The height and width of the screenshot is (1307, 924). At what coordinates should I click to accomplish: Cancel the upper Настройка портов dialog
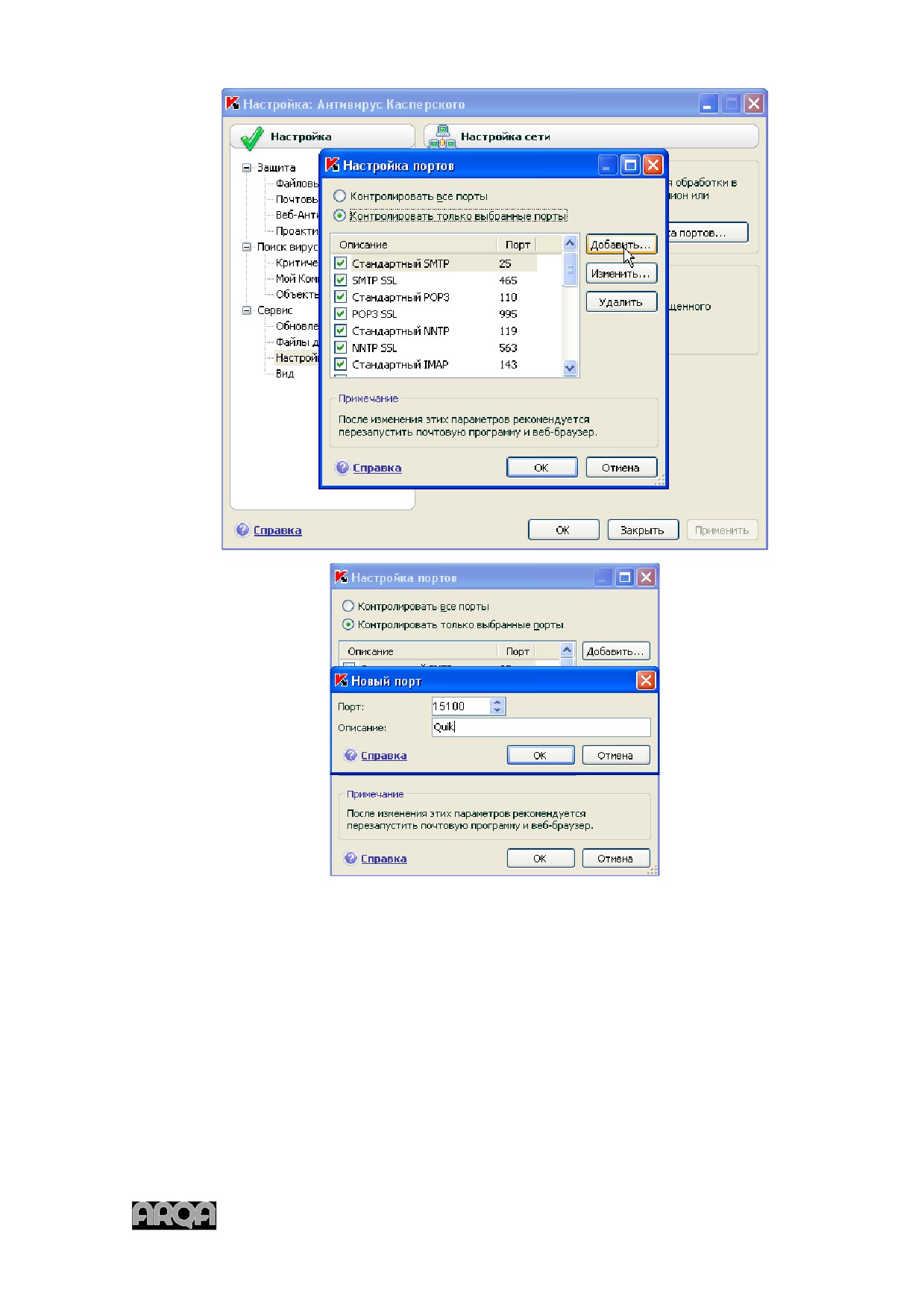point(621,468)
